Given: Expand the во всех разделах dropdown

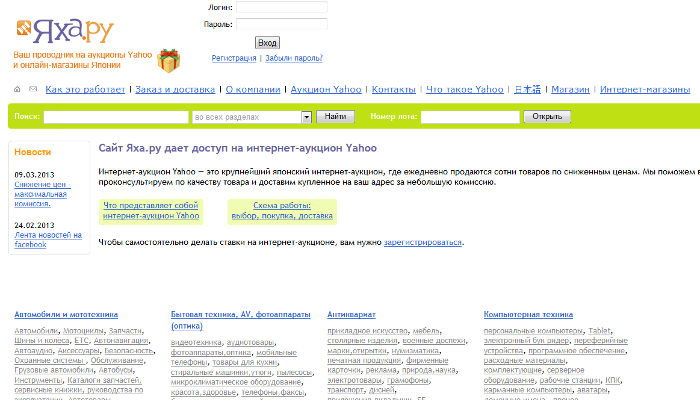Looking at the screenshot, I should [252, 117].
